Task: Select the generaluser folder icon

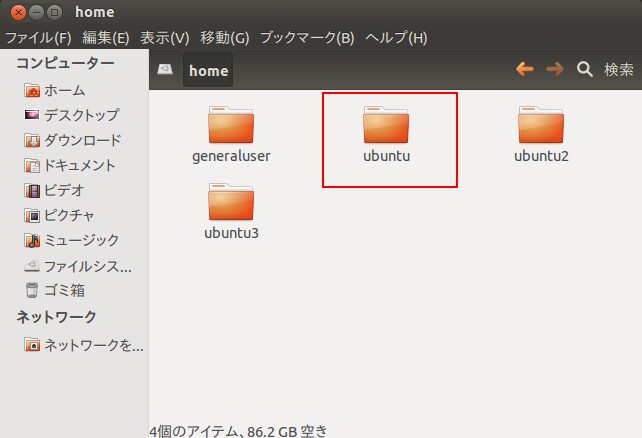Action: [x=231, y=124]
